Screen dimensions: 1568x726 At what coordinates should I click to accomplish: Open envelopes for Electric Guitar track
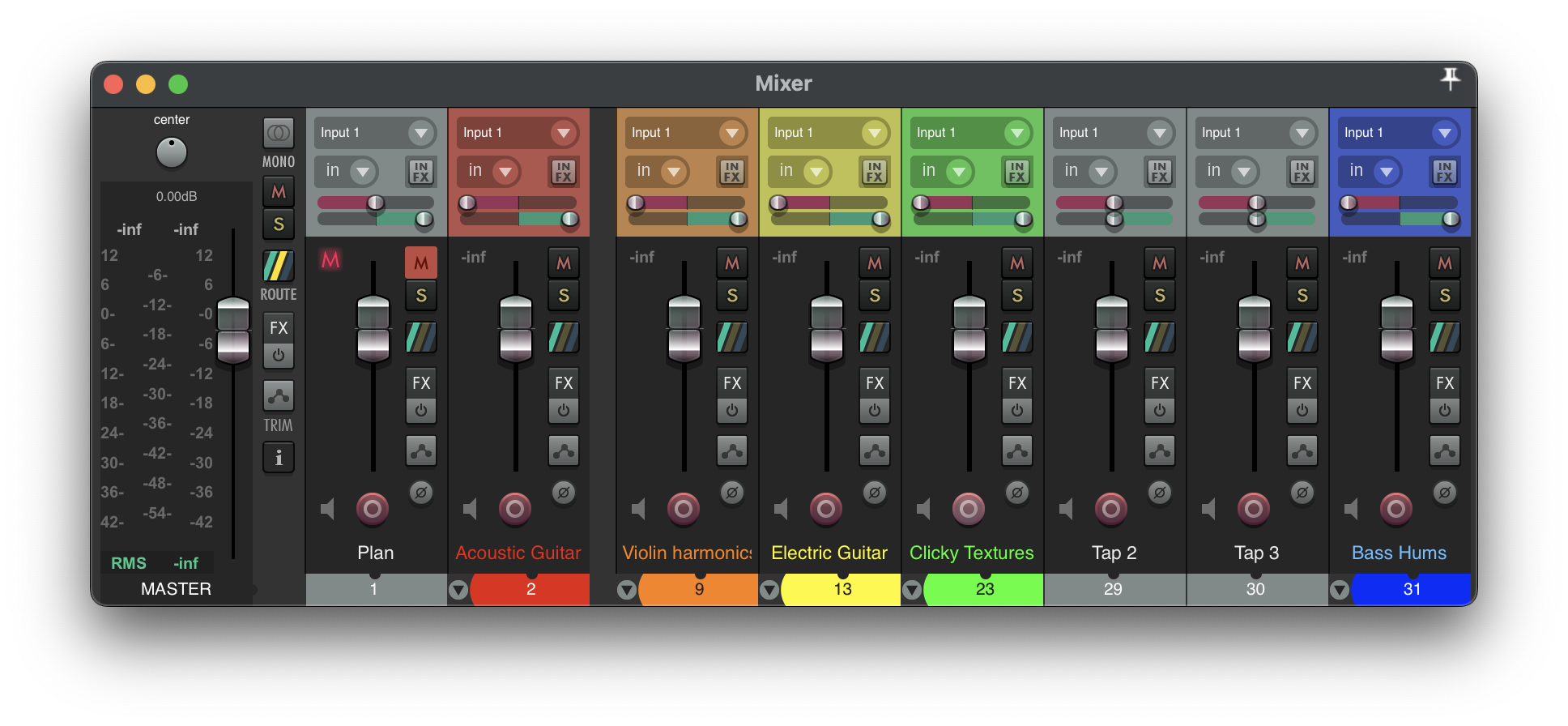click(875, 451)
